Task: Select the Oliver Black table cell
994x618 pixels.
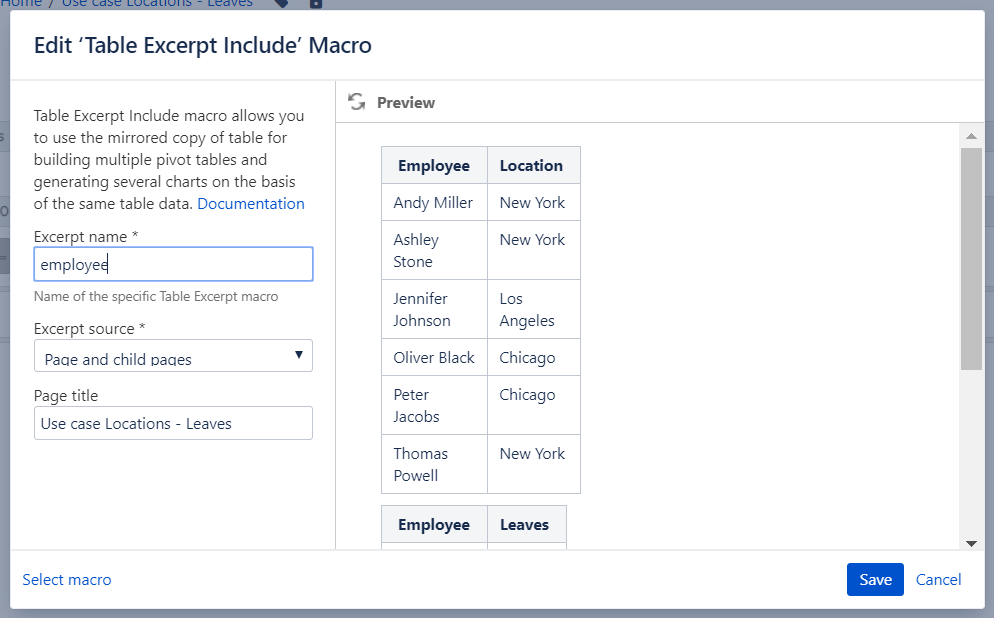Action: tap(434, 358)
